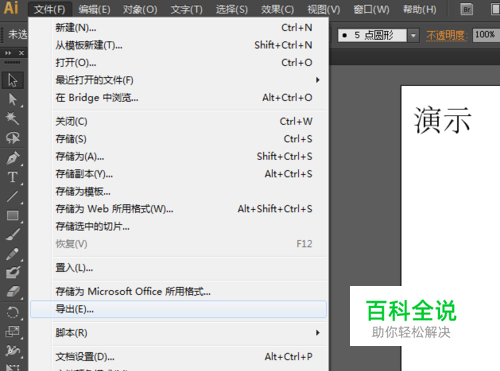Choose 存储为 Web 所用格式(W)... entry
Image resolution: width=500 pixels, height=371 pixels.
[178, 209]
